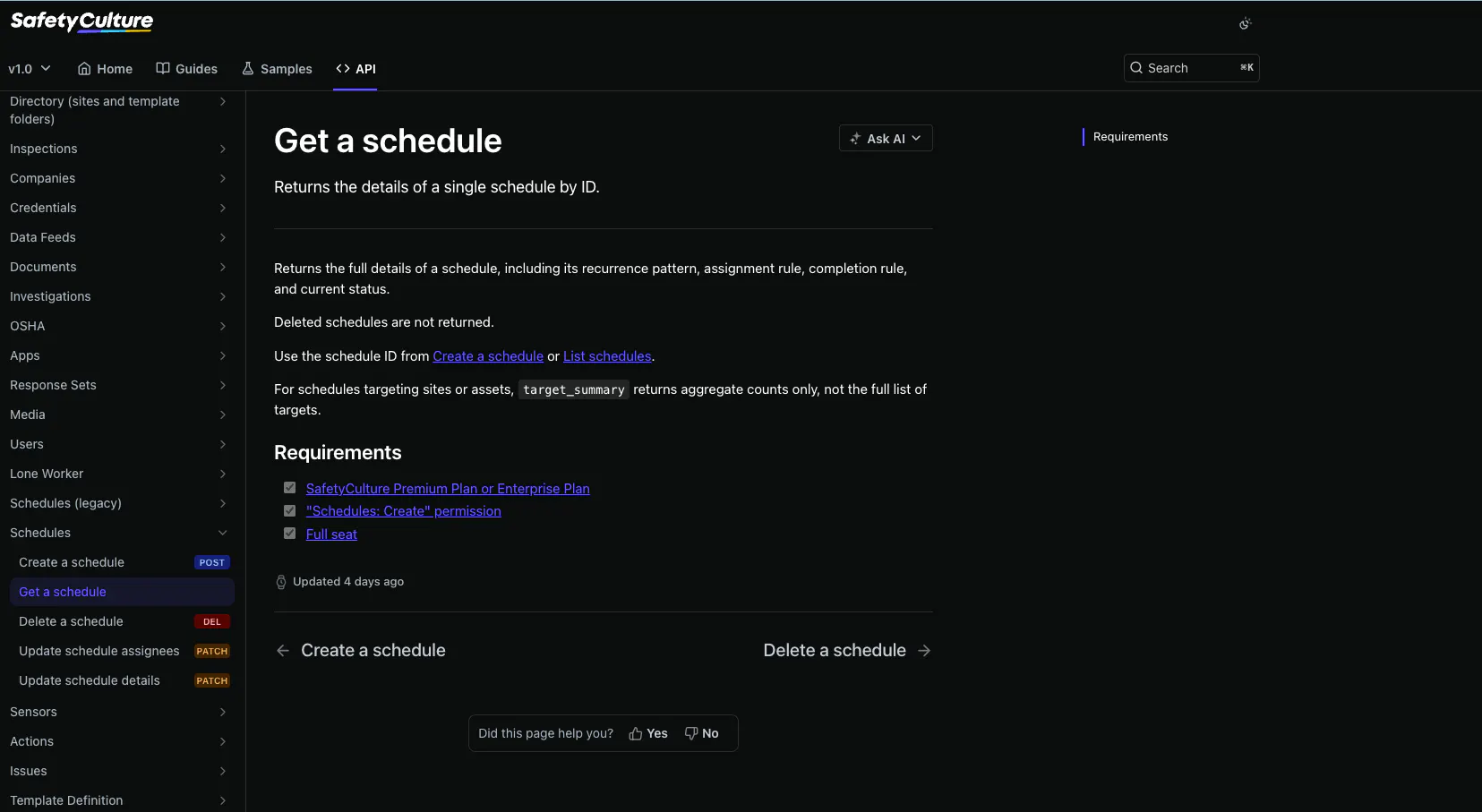Screen dimensions: 1482x812
Task: Click the right arrow after Delete a schedule
Action: pyautogui.click(x=924, y=651)
